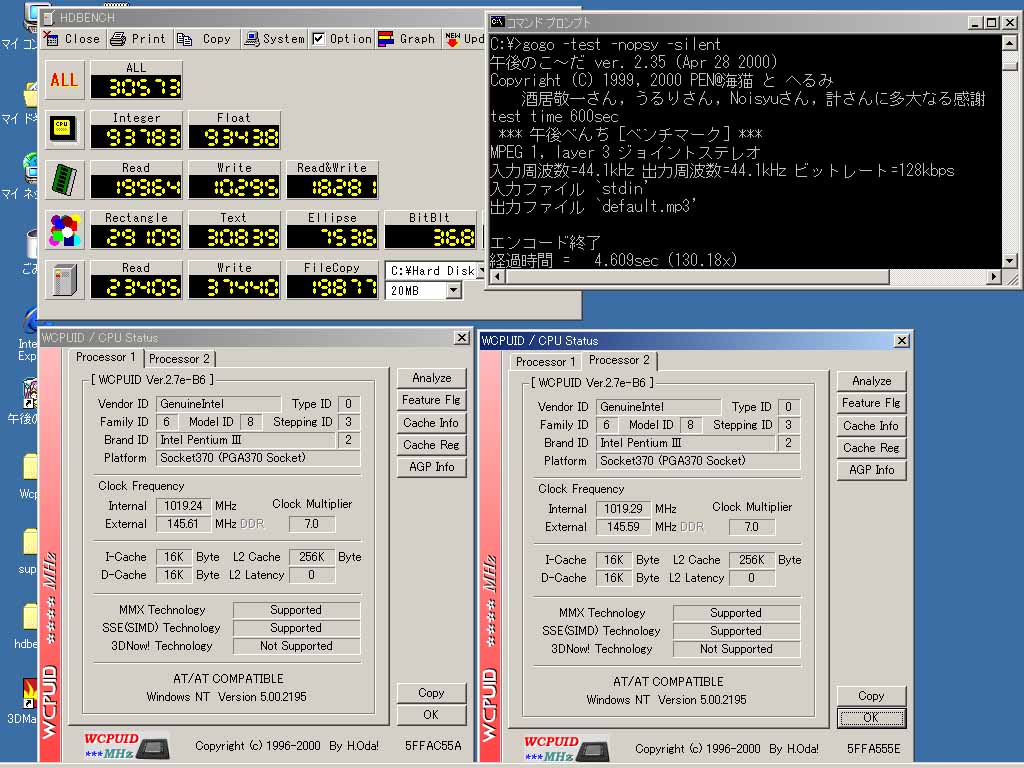
Task: Run the video graphics benchmark icon
Action: click(x=64, y=230)
